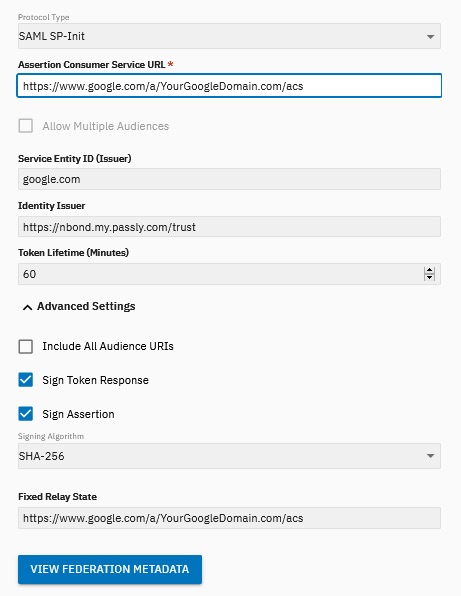Image resolution: width=461 pixels, height=596 pixels.
Task: Click View Federation Metadata button
Action: point(110,569)
